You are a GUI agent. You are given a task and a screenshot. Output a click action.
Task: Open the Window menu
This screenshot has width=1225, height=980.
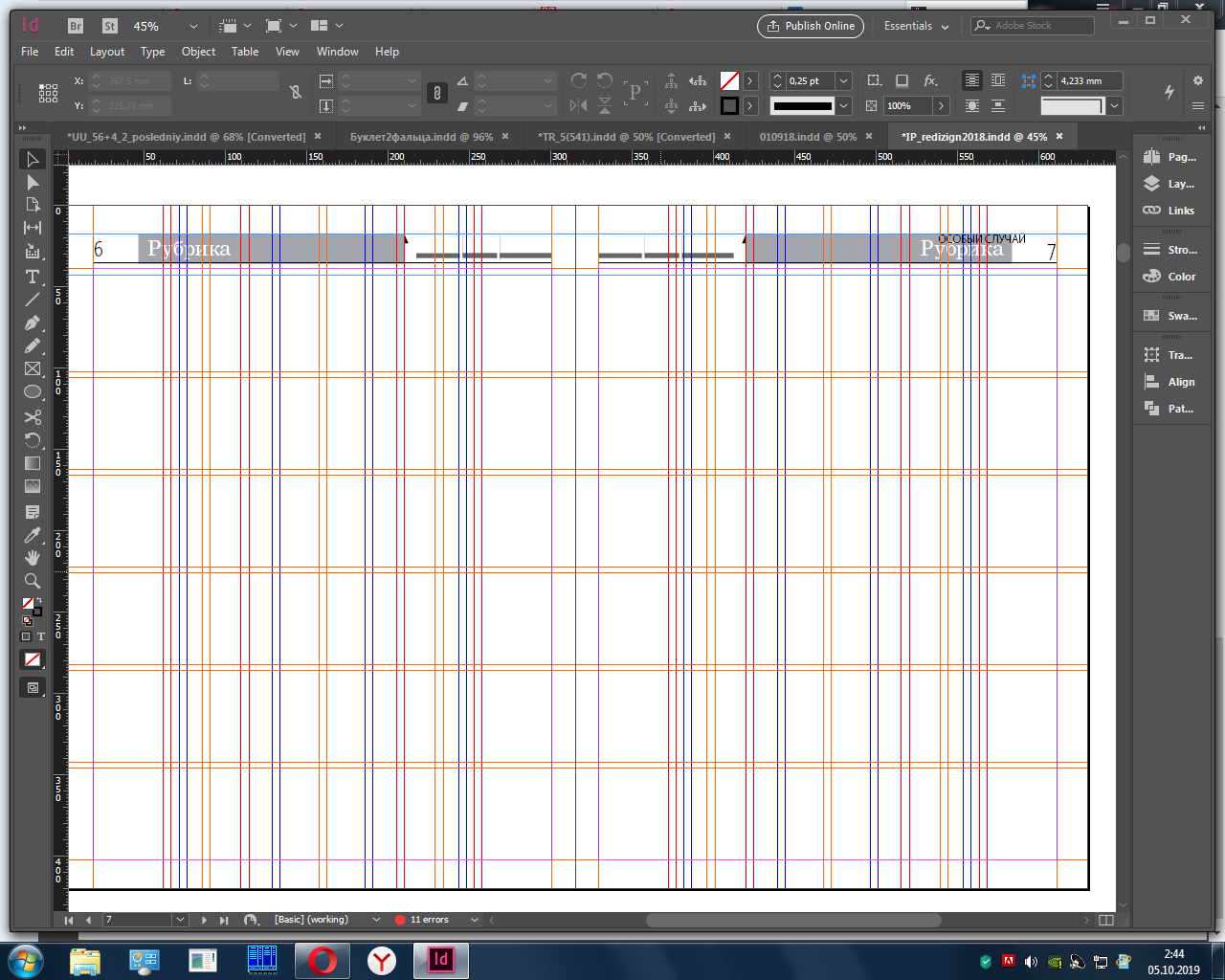click(337, 52)
